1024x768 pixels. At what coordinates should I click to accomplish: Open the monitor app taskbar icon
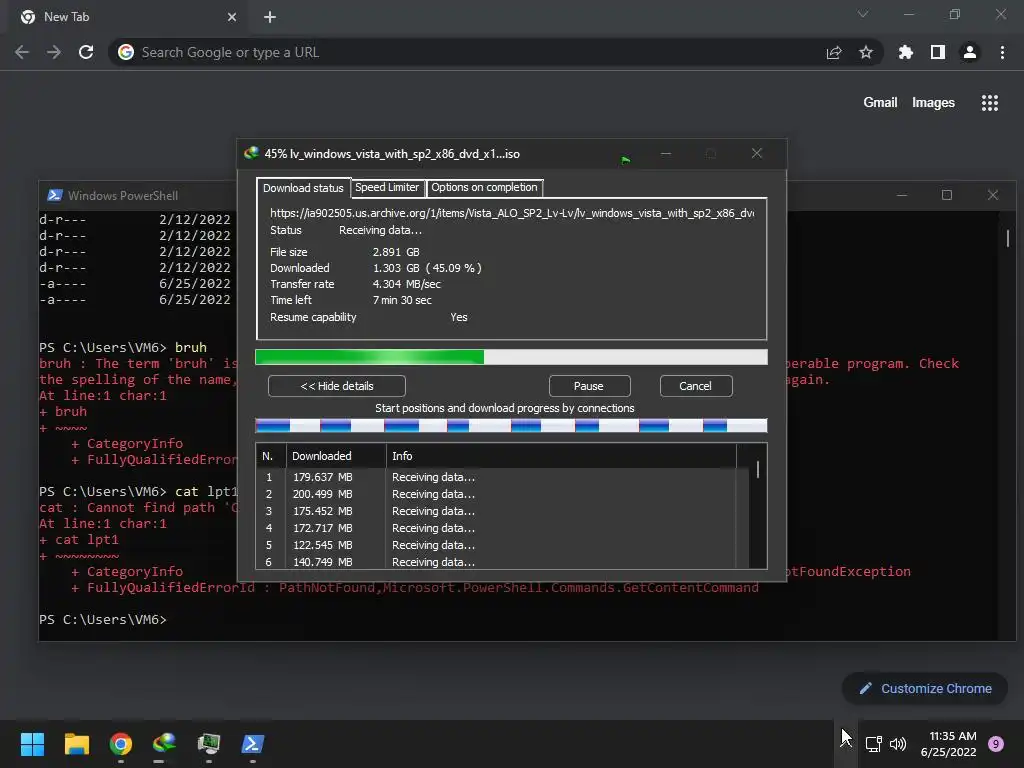209,744
